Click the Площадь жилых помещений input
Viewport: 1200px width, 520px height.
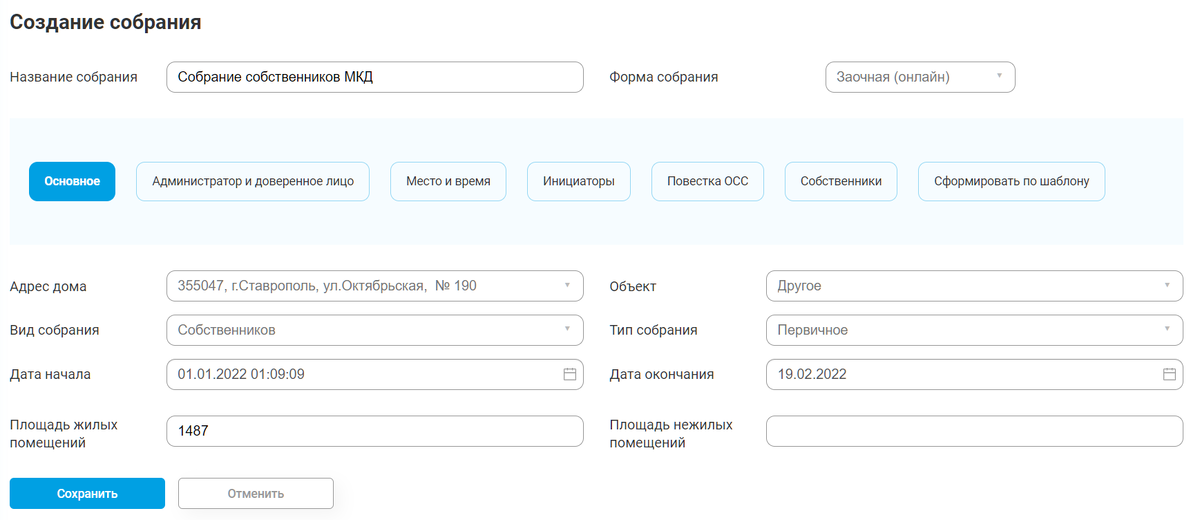374,431
